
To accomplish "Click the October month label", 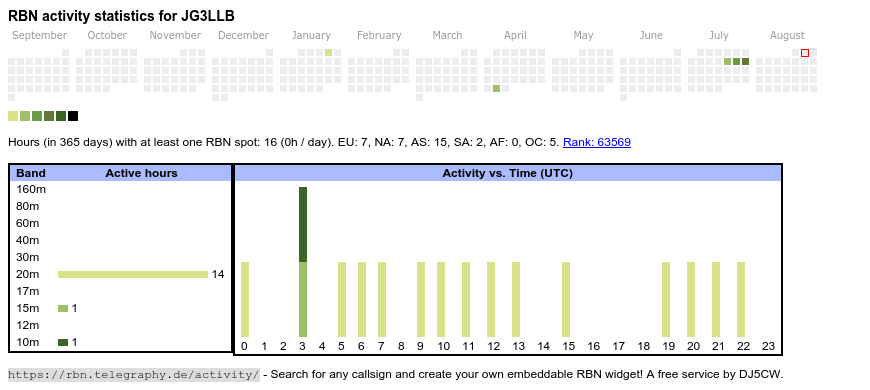I will click(107, 36).
